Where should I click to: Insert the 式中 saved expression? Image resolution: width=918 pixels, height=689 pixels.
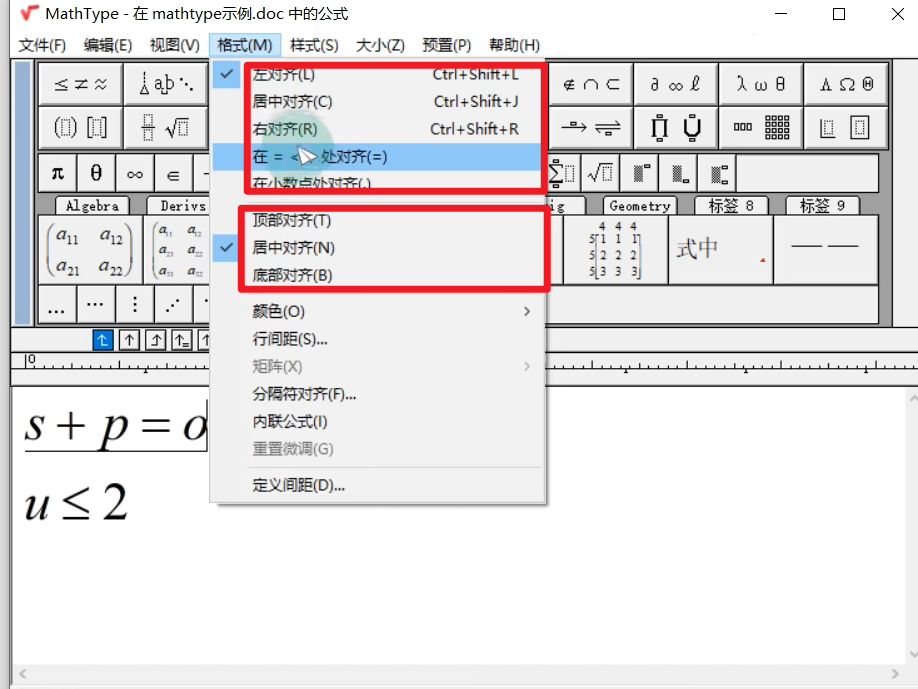coord(721,250)
